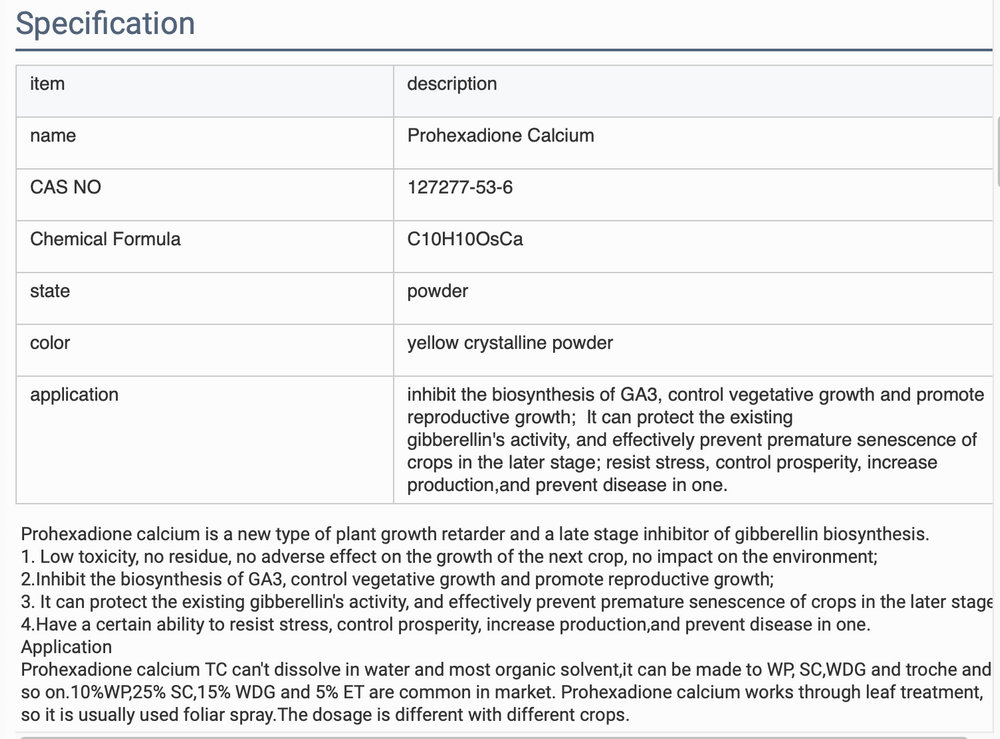Select the 'description' column header cell

(693, 91)
